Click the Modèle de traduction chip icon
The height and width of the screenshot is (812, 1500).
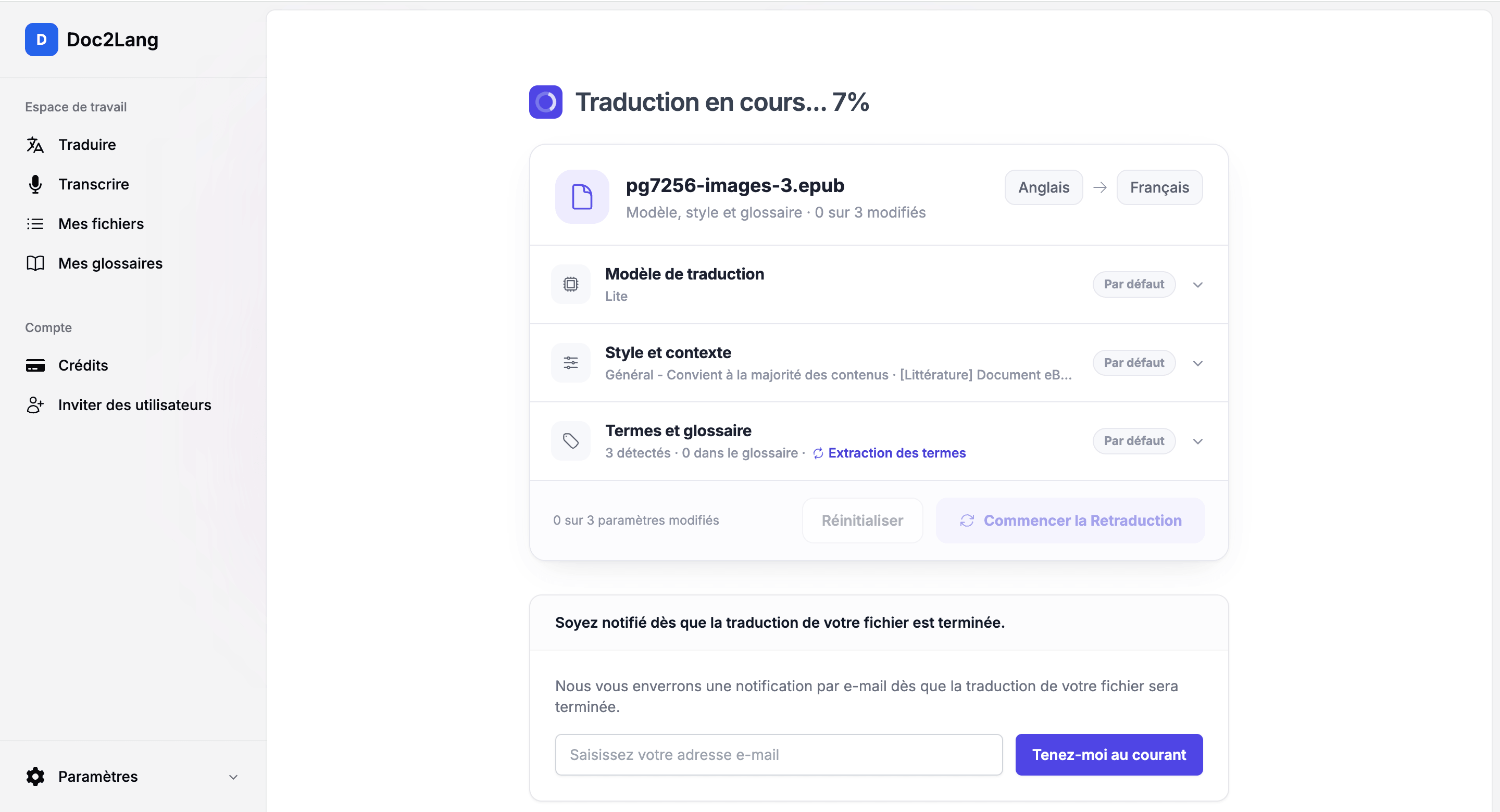pyautogui.click(x=571, y=284)
